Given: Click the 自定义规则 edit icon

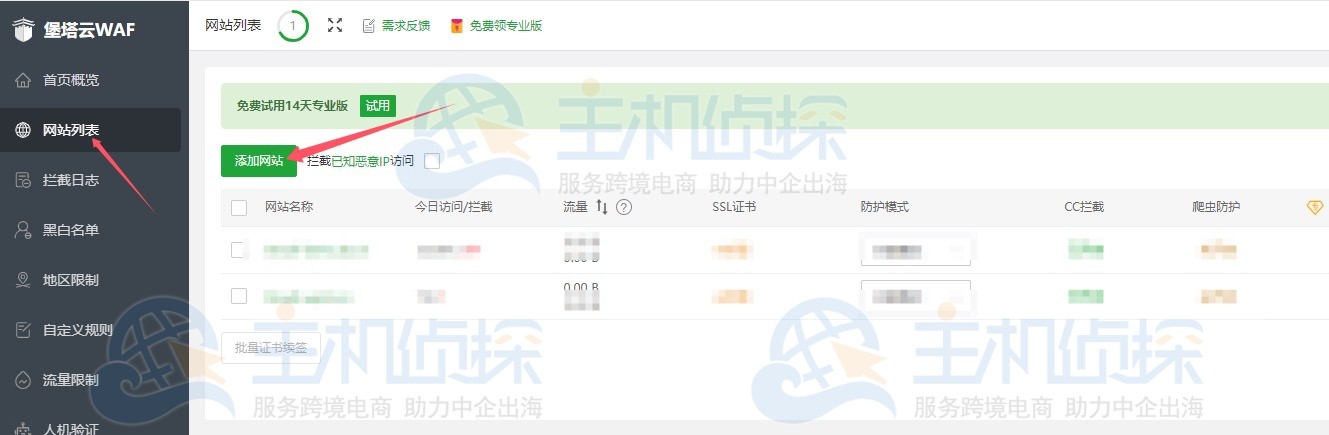Looking at the screenshot, I should coord(23,330).
